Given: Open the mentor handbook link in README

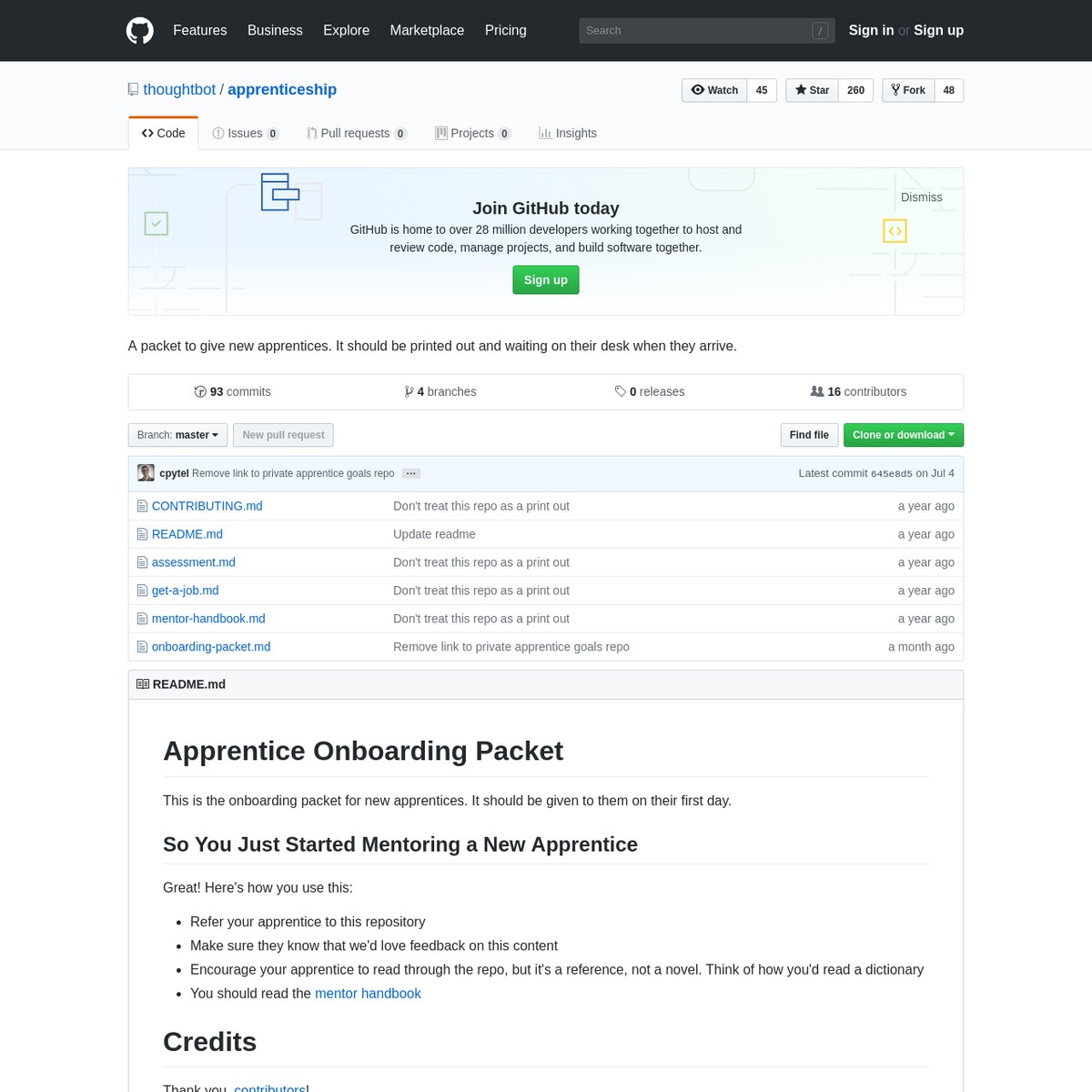Looking at the screenshot, I should pos(368,994).
